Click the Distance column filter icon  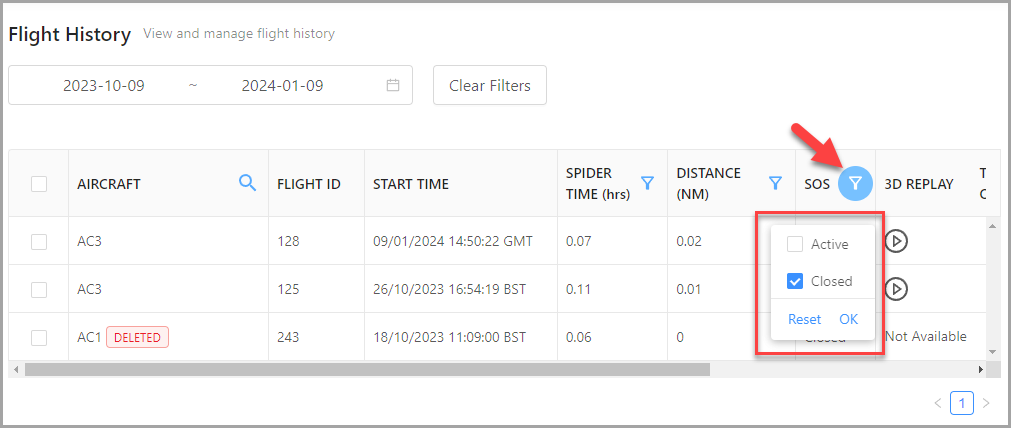pos(775,183)
